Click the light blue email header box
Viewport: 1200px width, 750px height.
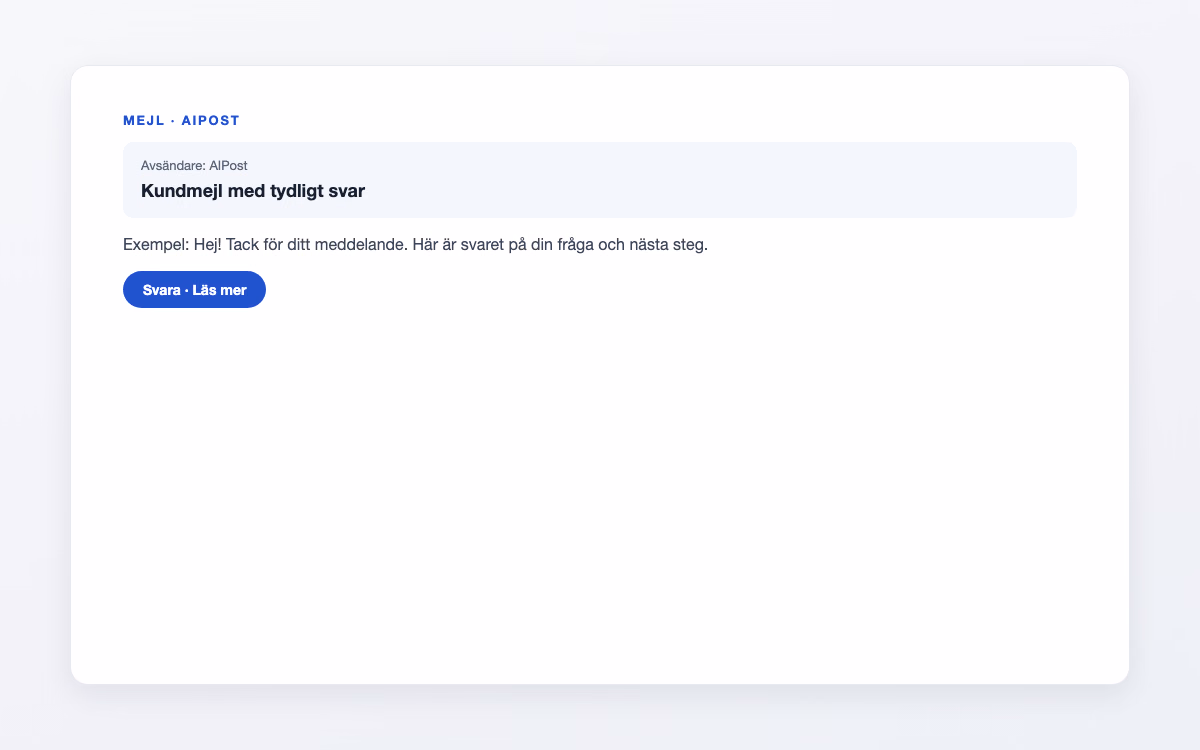tap(600, 180)
